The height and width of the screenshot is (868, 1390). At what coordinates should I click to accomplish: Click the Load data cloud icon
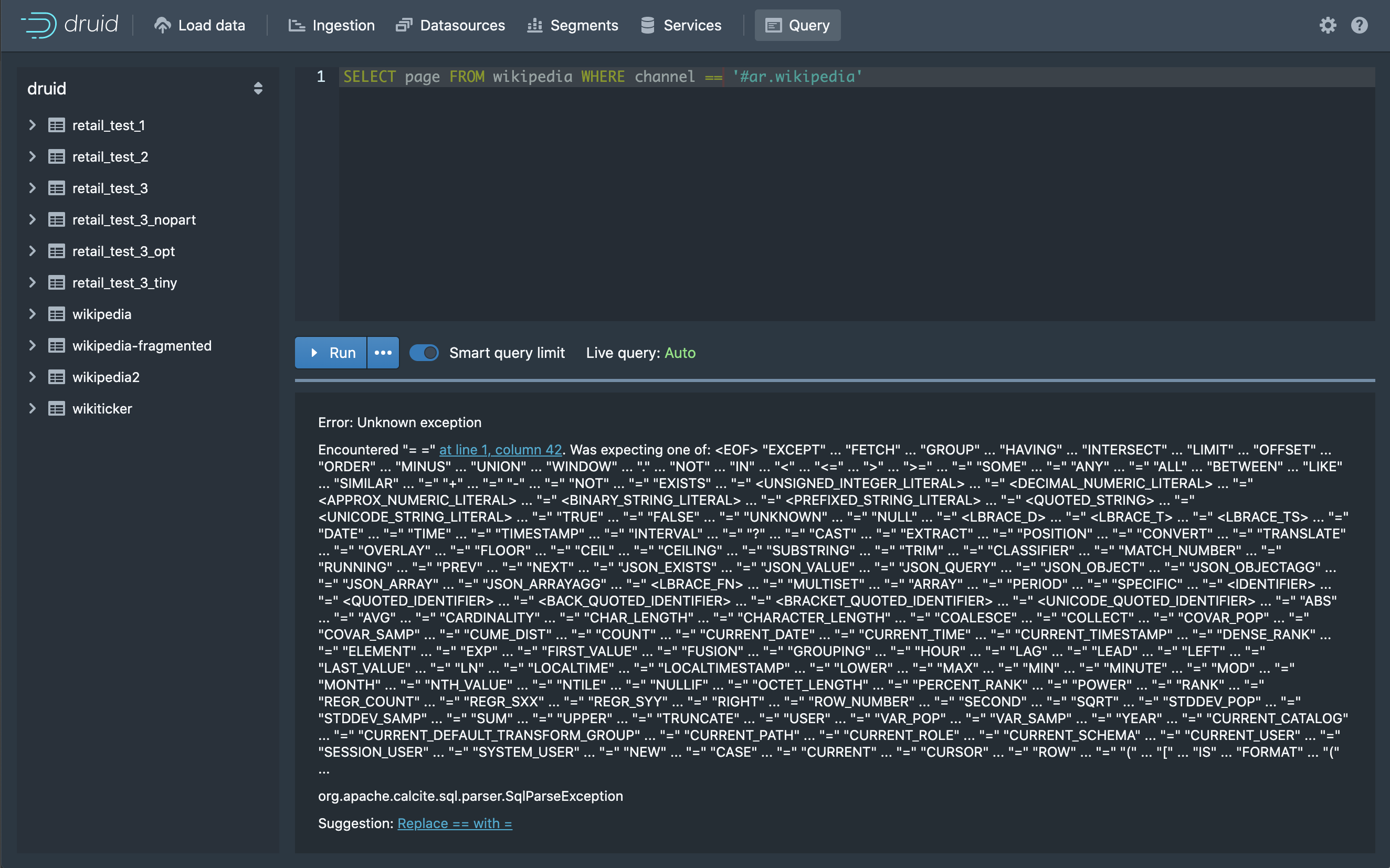point(163,25)
